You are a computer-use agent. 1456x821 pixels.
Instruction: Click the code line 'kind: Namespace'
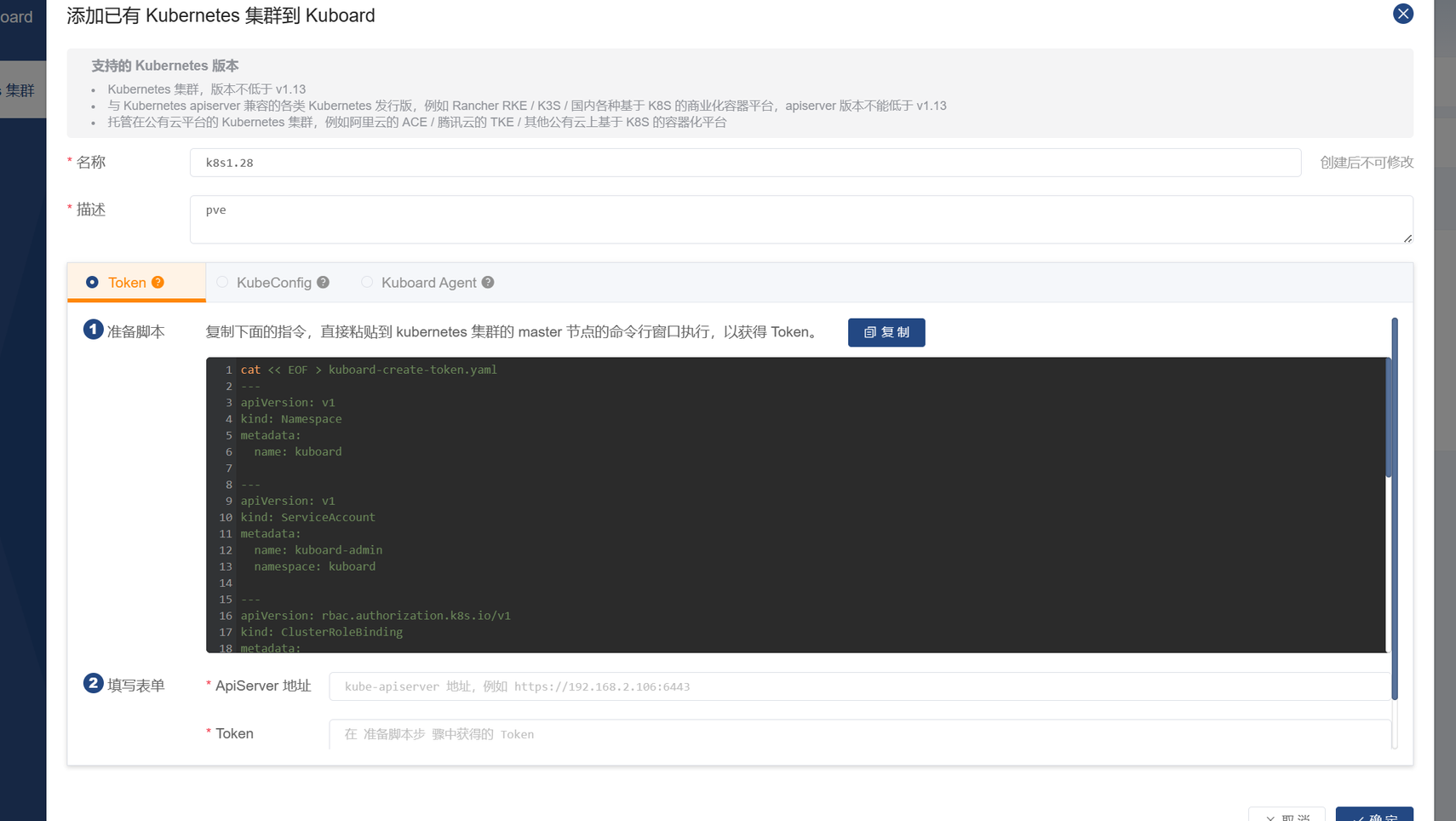[291, 419]
